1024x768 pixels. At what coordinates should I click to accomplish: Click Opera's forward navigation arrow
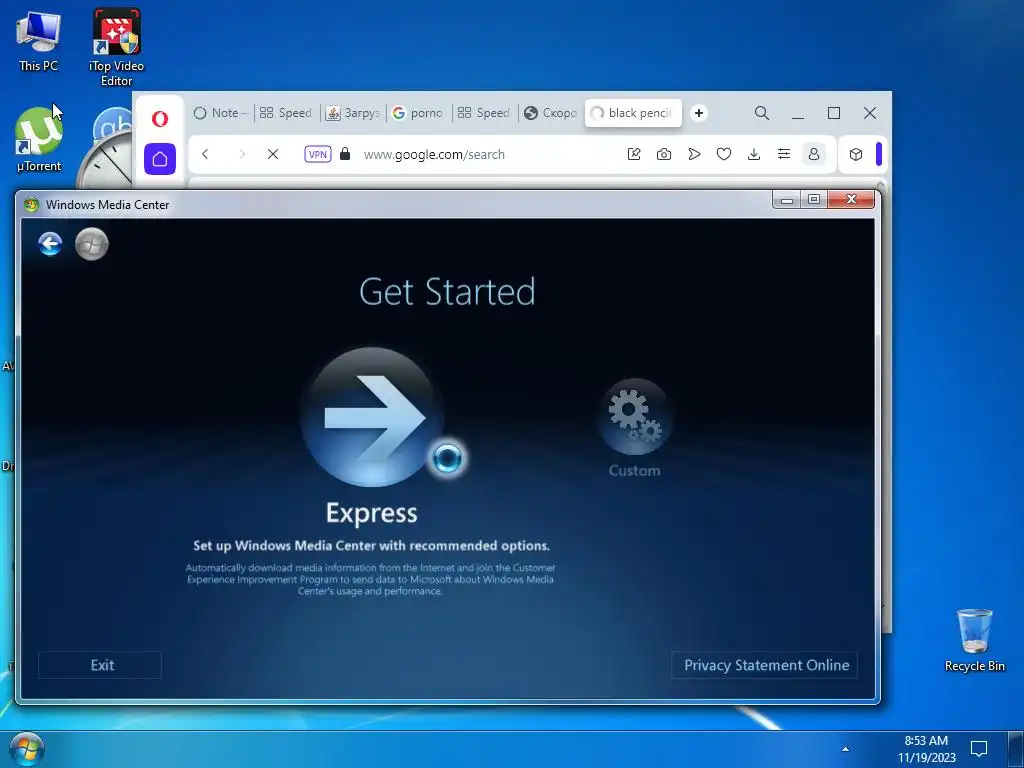click(242, 154)
